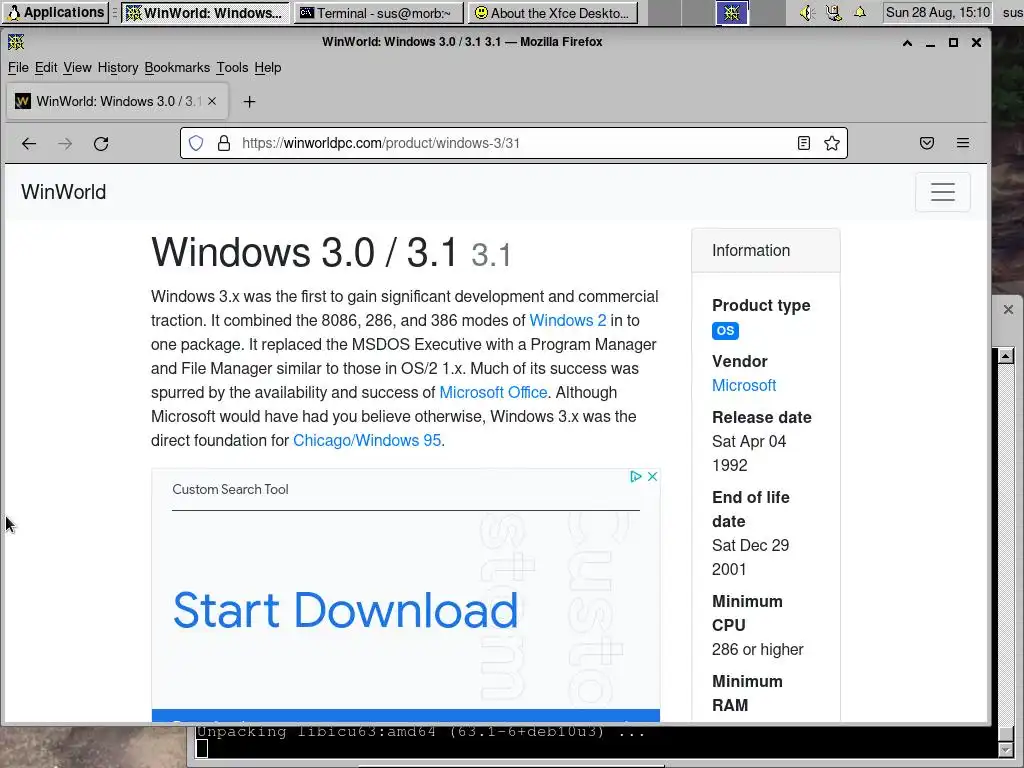Viewport: 1024px width, 768px height.
Task: Open a new browser tab
Action: pyautogui.click(x=249, y=101)
